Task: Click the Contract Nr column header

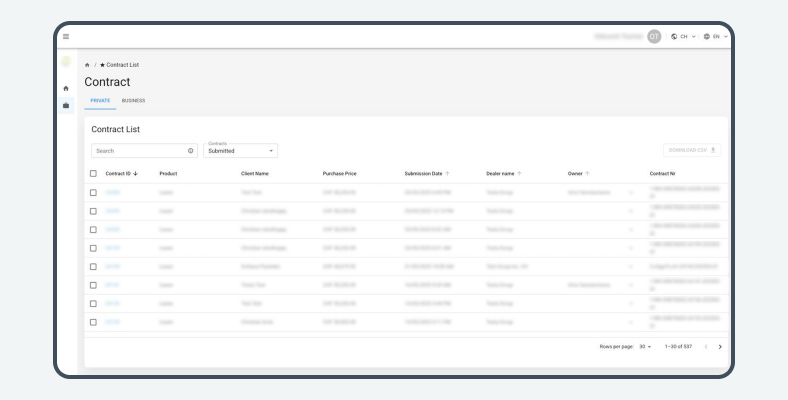Action: 662,173
